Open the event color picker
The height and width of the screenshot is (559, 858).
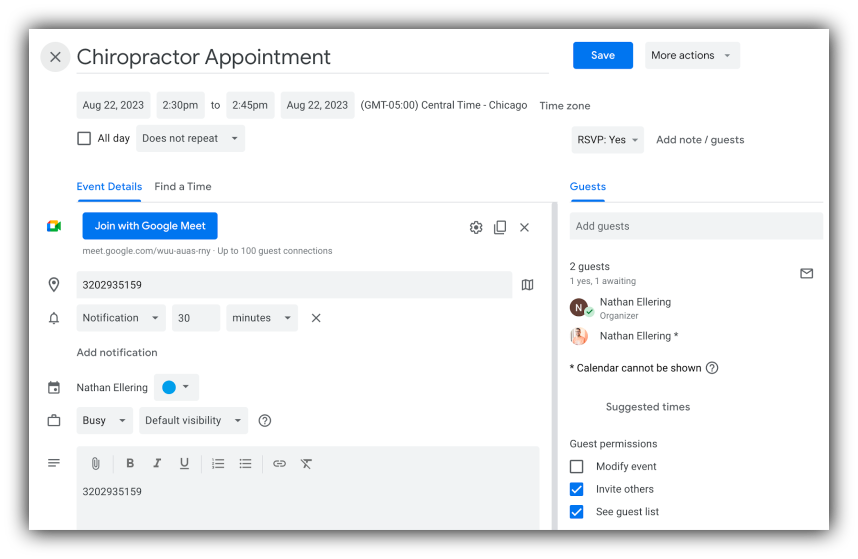[176, 387]
